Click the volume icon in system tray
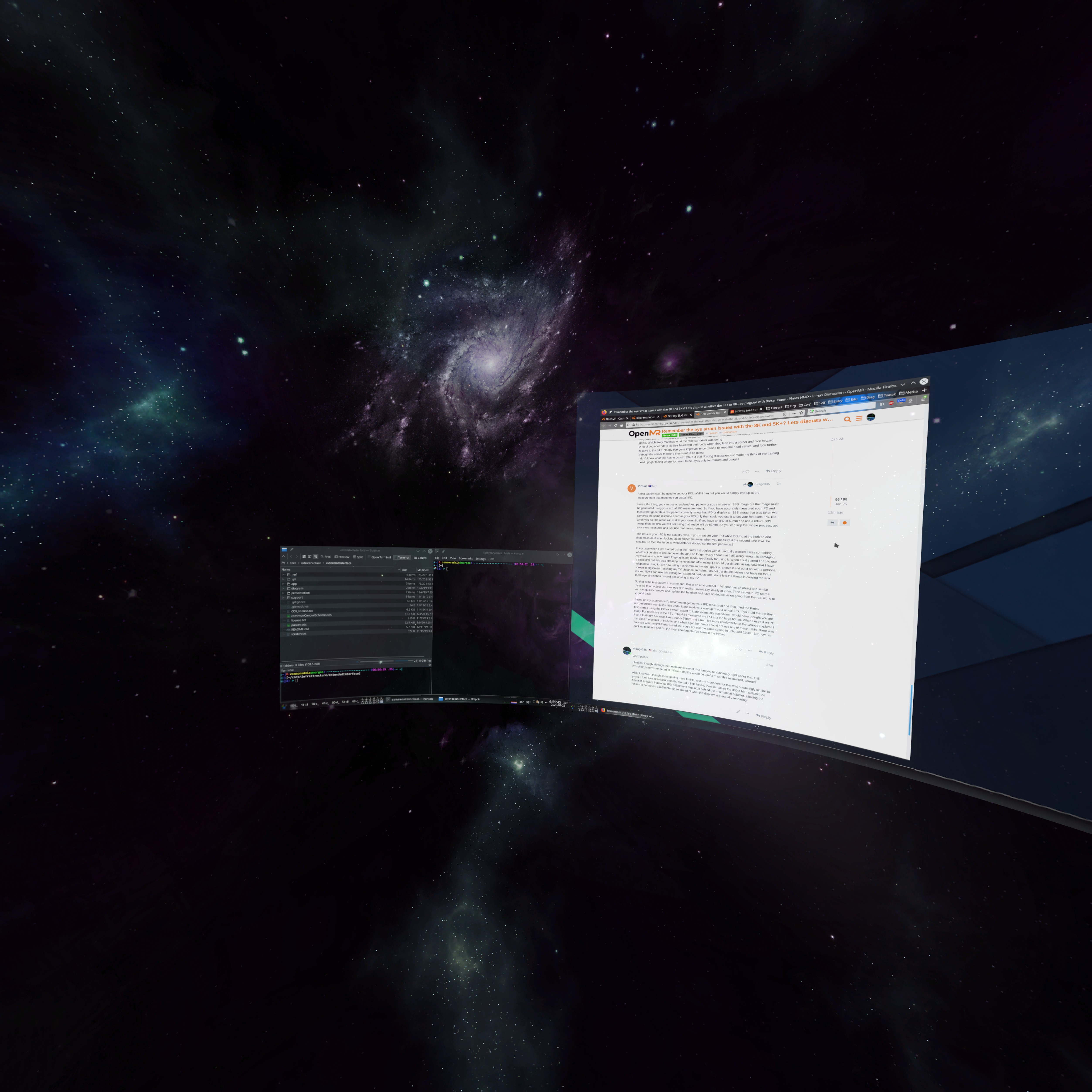This screenshot has width=1092, height=1092. point(542,702)
